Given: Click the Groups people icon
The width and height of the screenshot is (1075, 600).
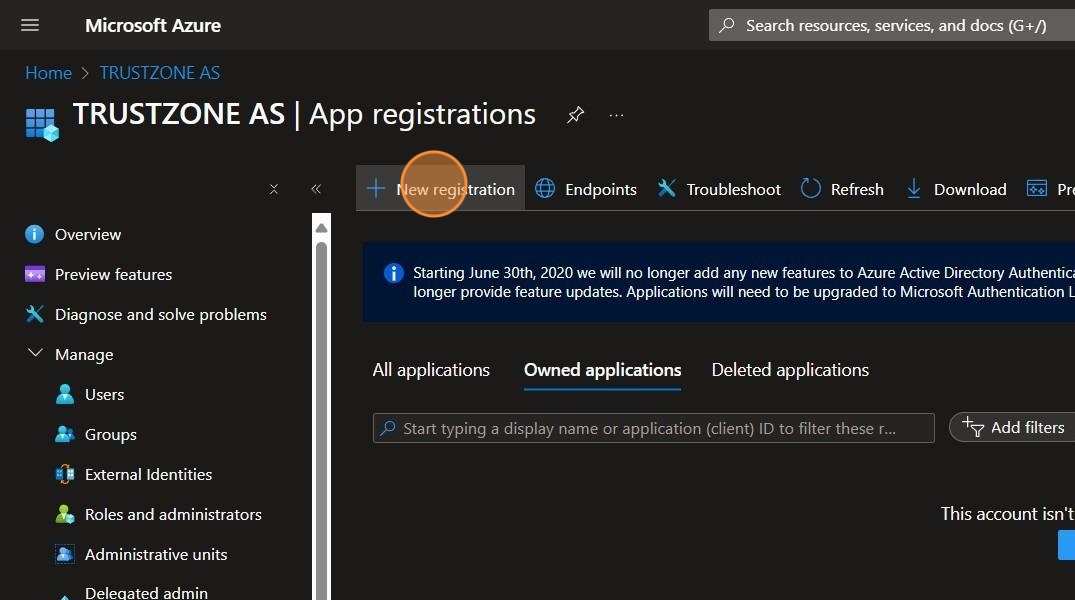Looking at the screenshot, I should coord(65,434).
